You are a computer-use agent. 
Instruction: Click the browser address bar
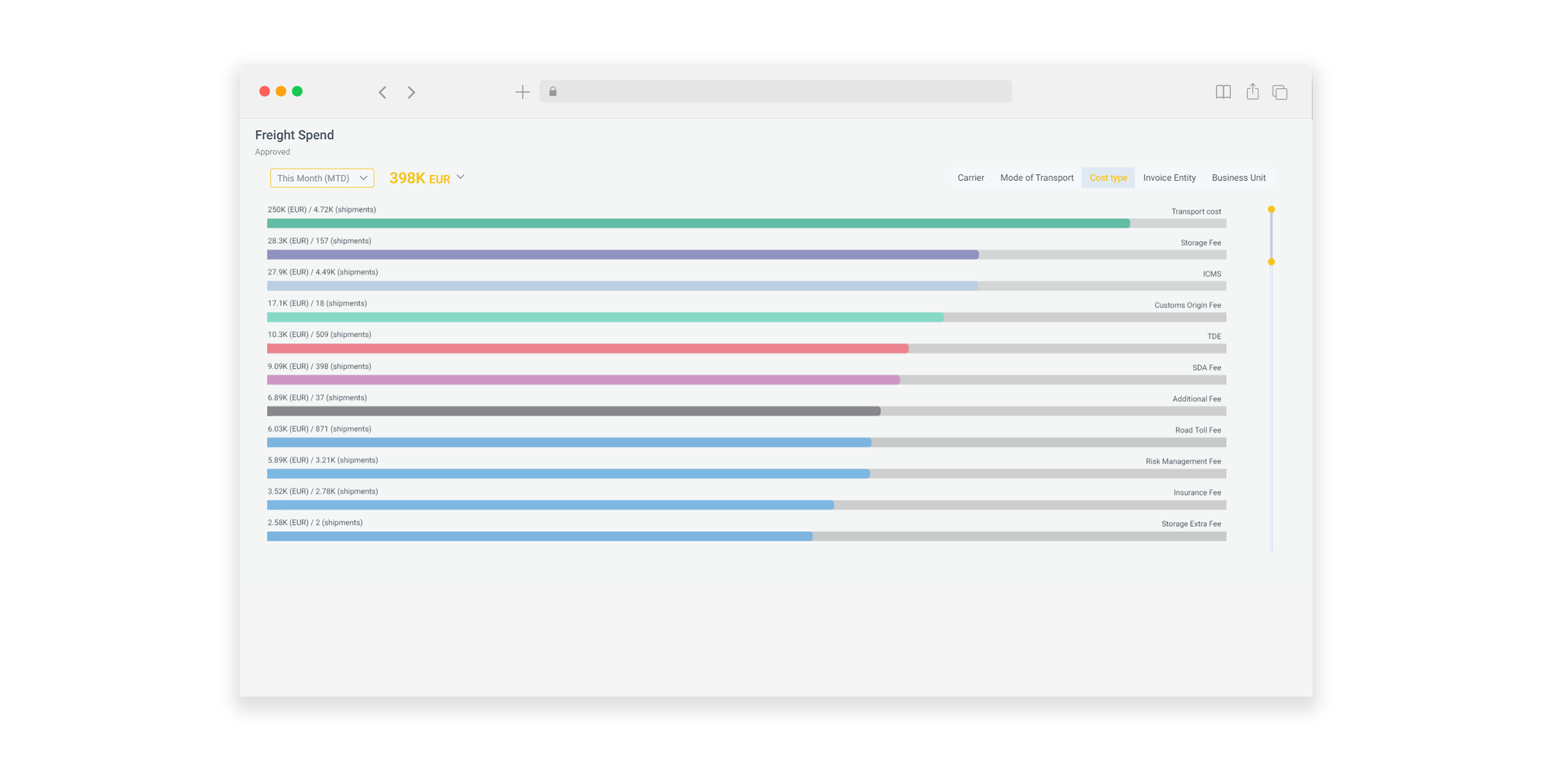(776, 91)
